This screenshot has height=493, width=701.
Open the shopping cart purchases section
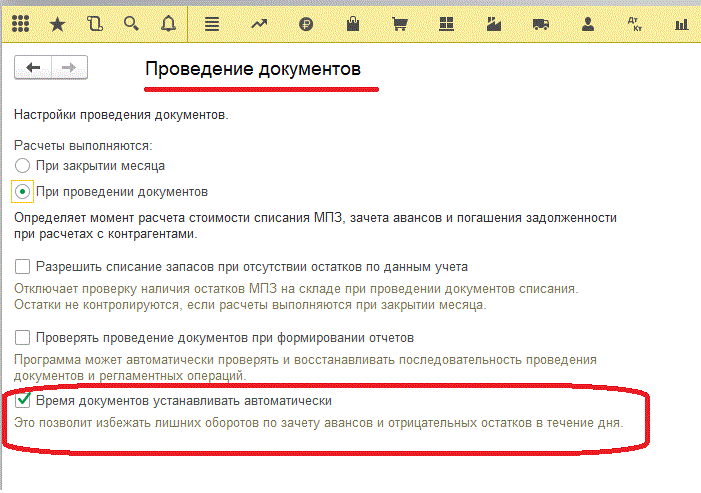pos(400,24)
